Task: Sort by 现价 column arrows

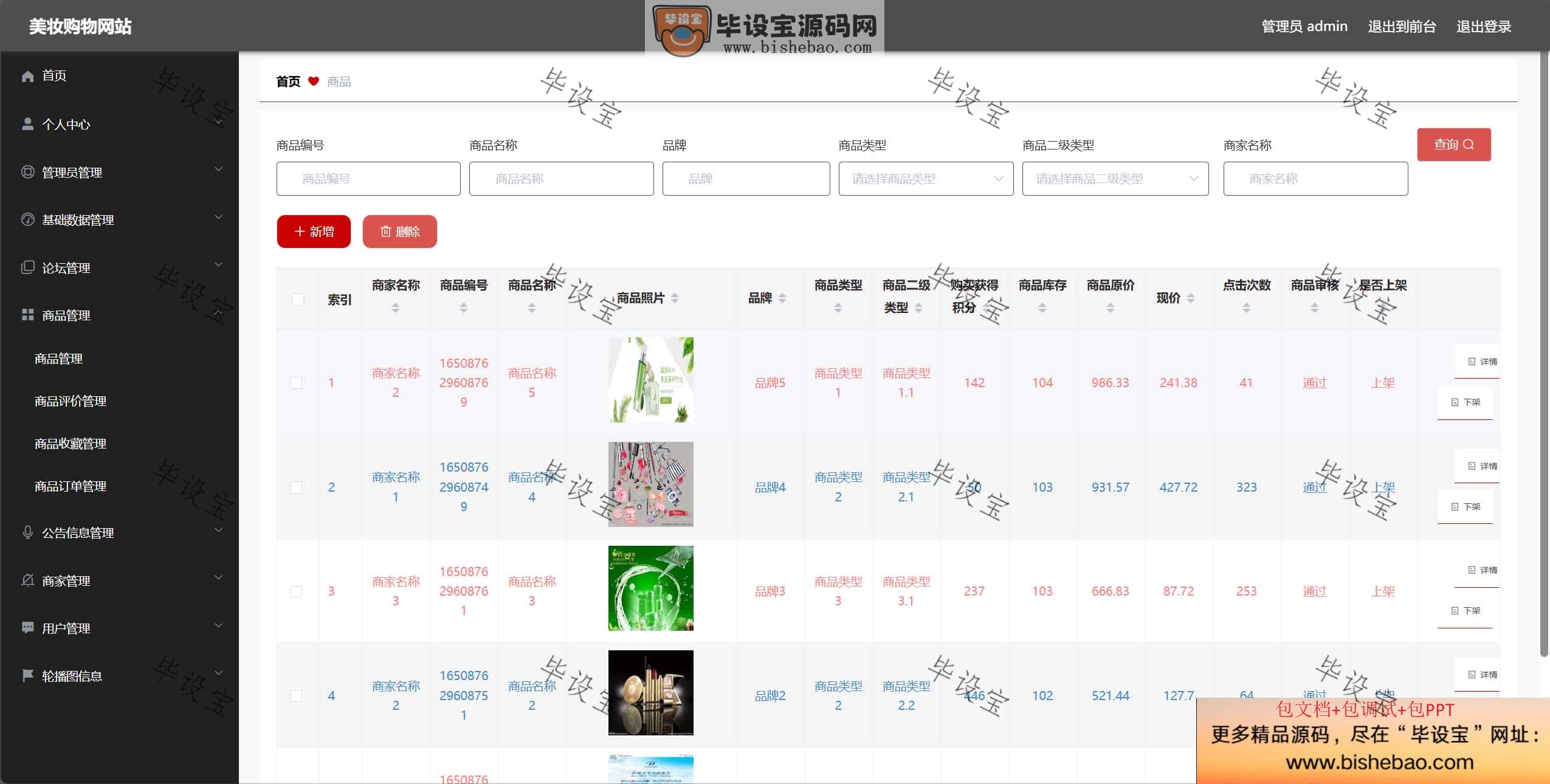Action: (1191, 298)
